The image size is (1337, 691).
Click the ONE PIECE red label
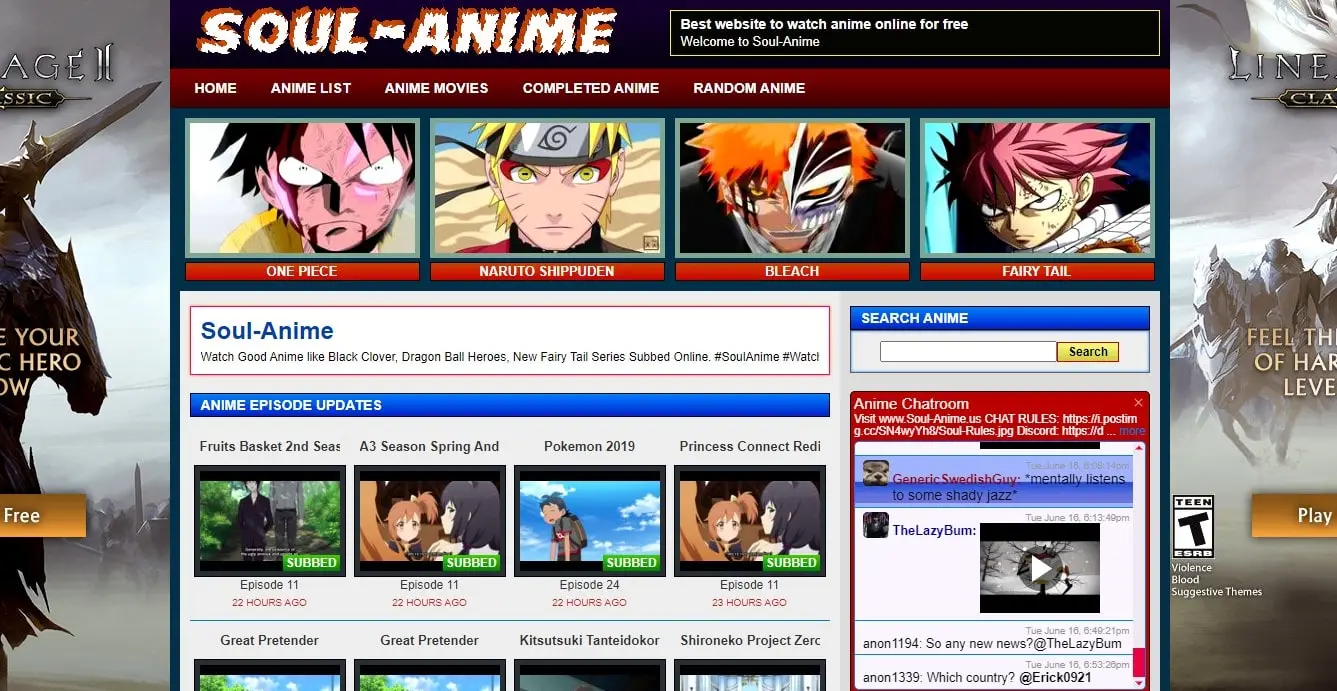[x=302, y=271]
